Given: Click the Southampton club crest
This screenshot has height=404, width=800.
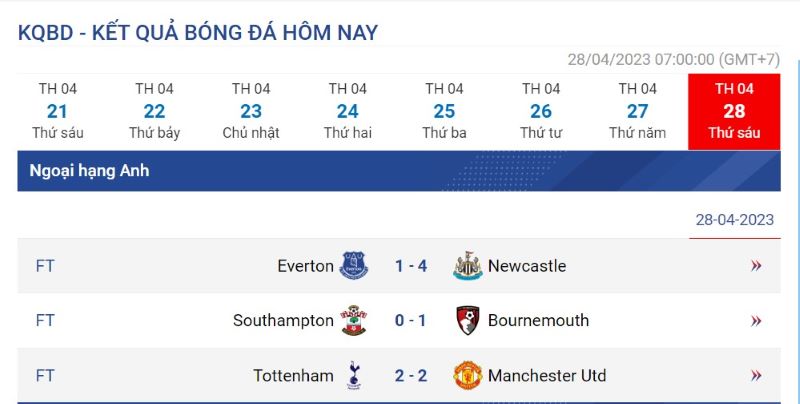Looking at the screenshot, I should (x=353, y=321).
